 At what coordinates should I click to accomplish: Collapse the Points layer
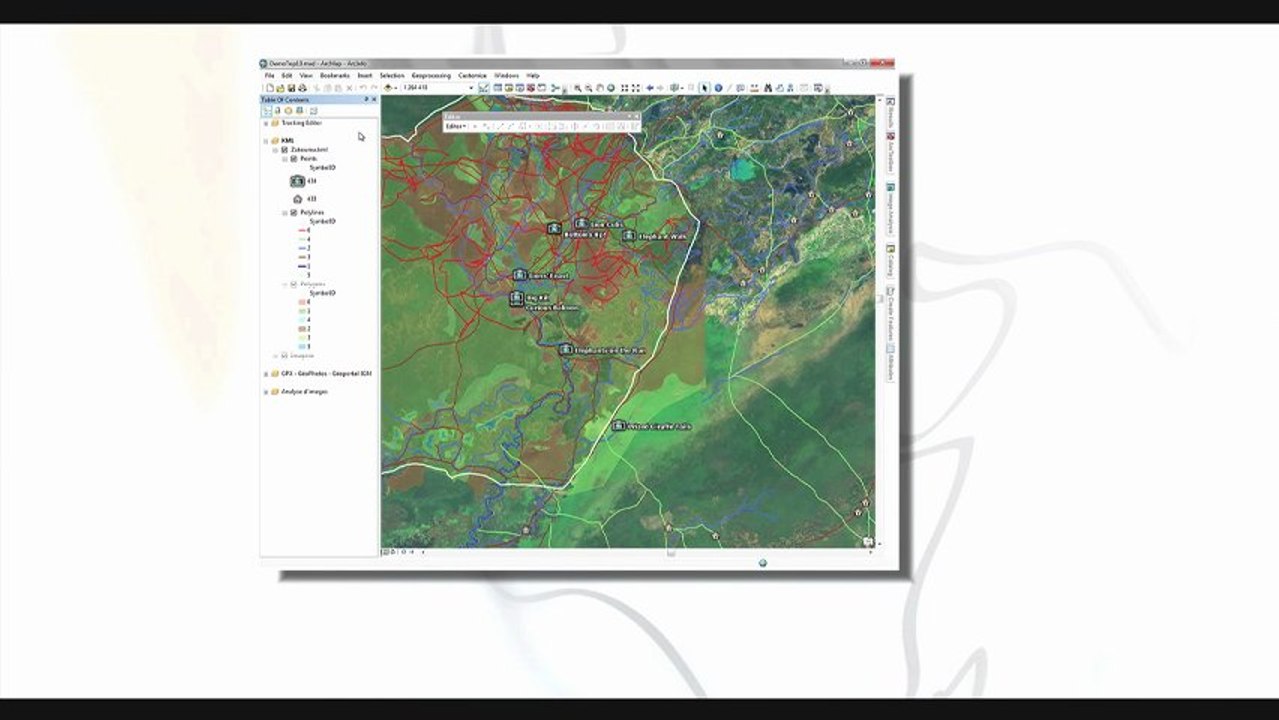(x=284, y=159)
